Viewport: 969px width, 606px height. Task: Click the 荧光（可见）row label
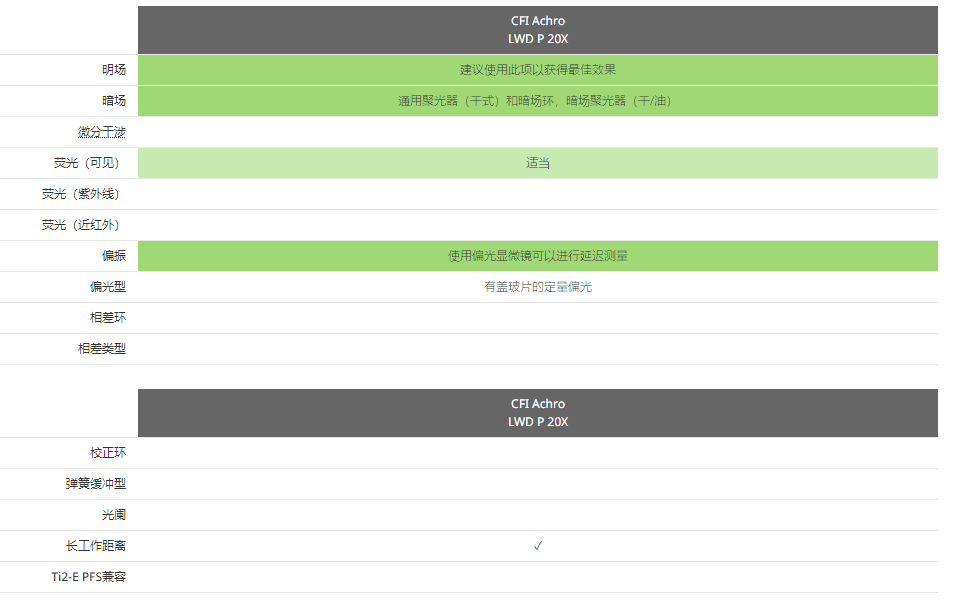tap(86, 163)
